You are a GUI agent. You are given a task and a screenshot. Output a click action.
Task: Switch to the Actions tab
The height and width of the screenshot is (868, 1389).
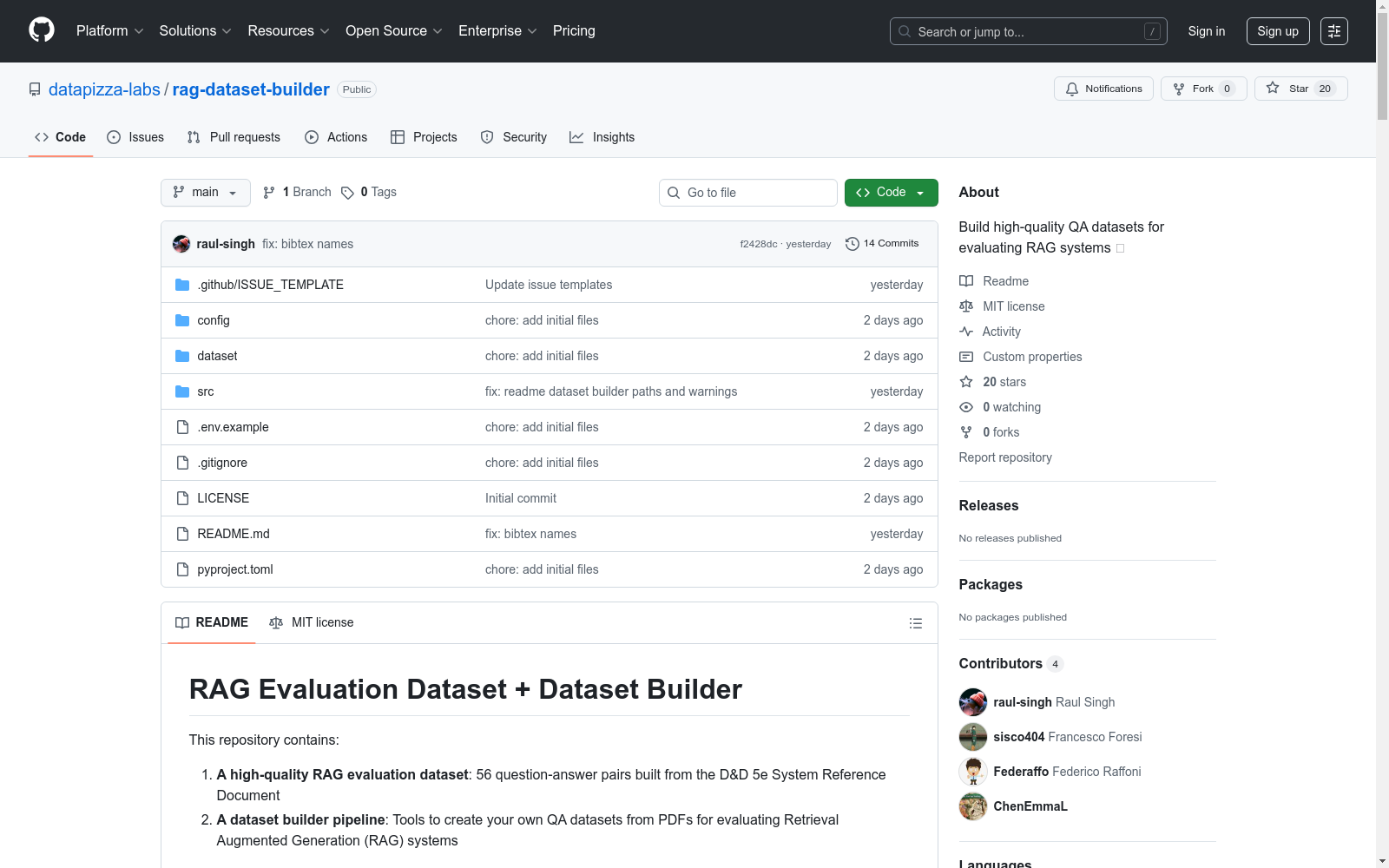pyautogui.click(x=336, y=137)
